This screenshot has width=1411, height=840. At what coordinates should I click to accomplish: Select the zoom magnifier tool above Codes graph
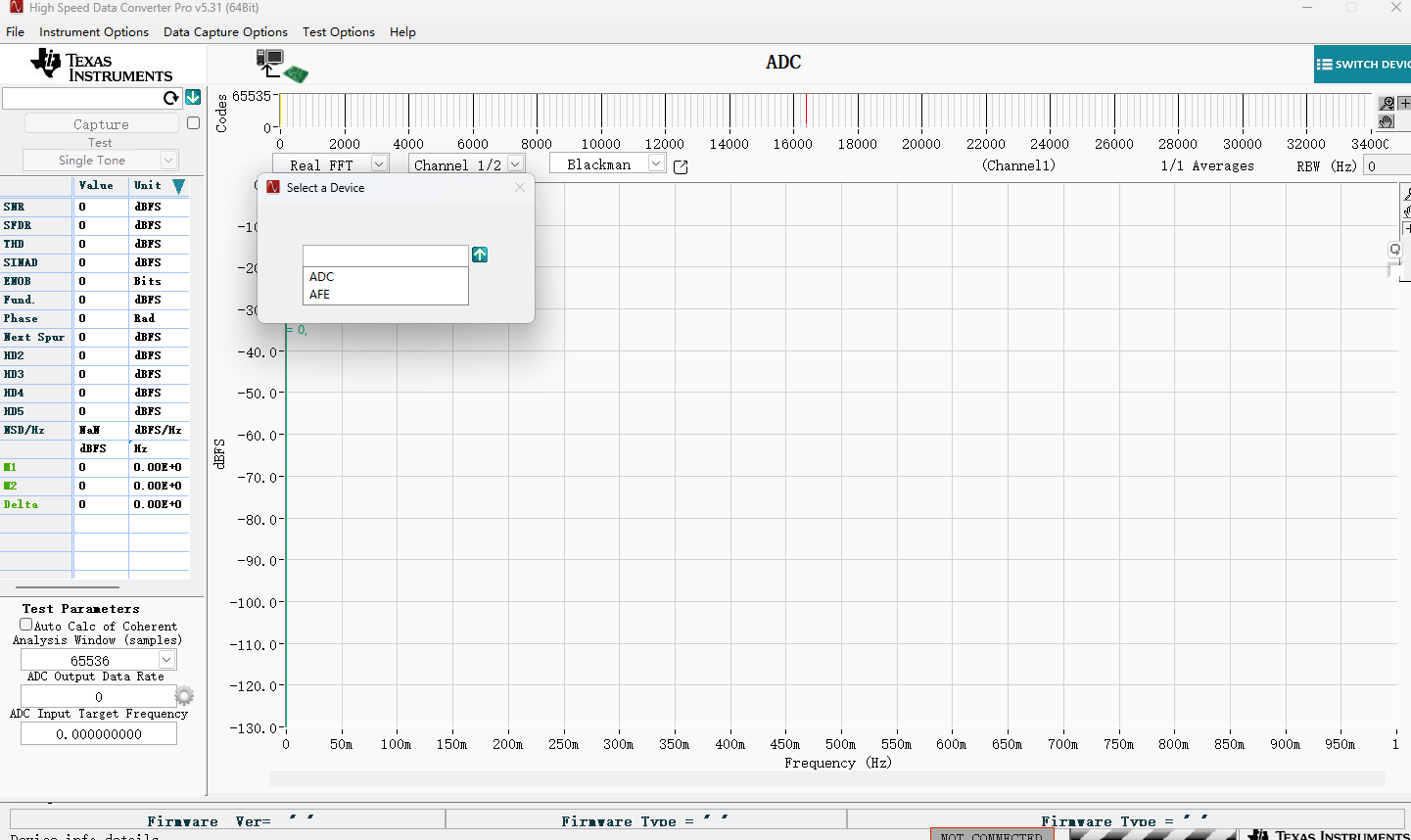(x=1387, y=103)
